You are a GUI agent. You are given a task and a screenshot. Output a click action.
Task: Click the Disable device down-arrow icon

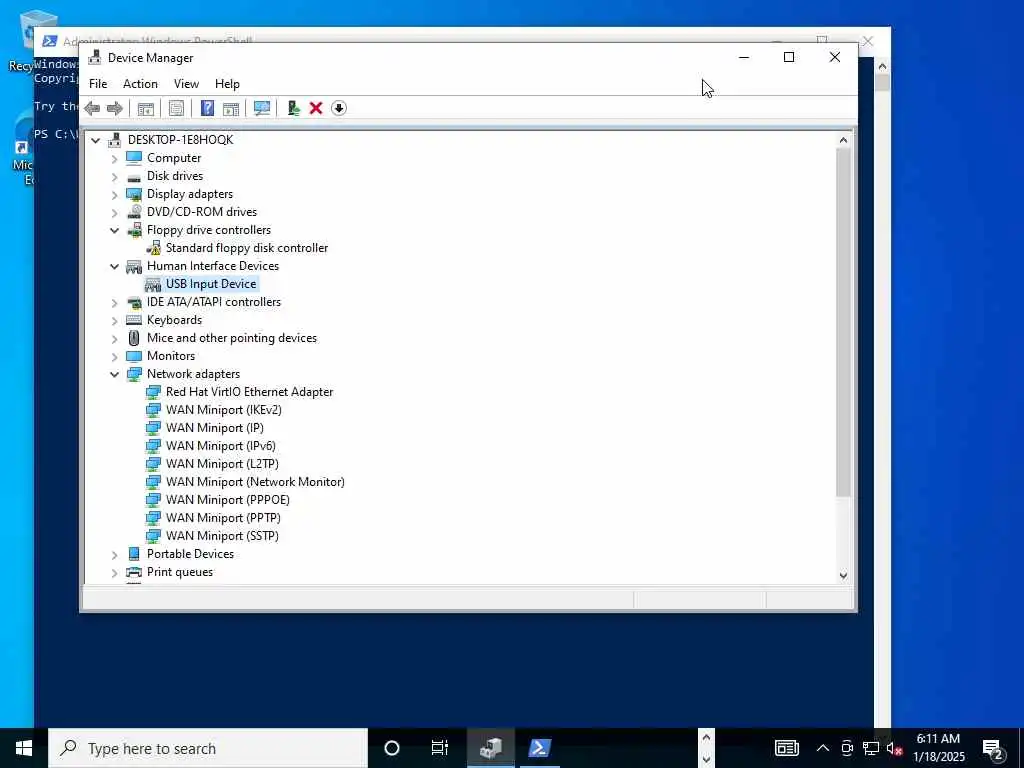pyautogui.click(x=339, y=108)
